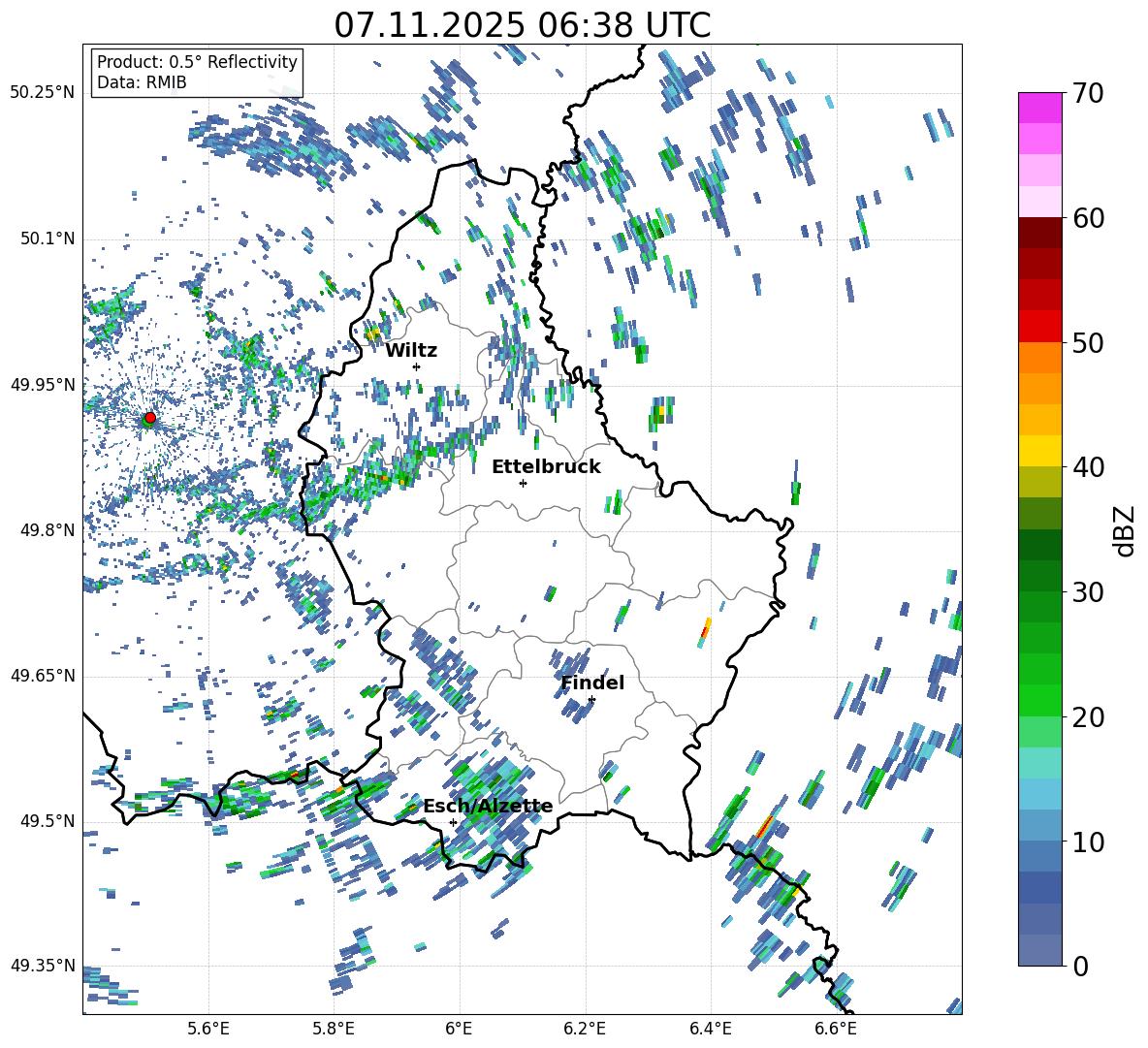Image resolution: width=1148 pixels, height=1048 pixels.
Task: Click the 40 colorbar tick label
Action: click(x=1088, y=467)
